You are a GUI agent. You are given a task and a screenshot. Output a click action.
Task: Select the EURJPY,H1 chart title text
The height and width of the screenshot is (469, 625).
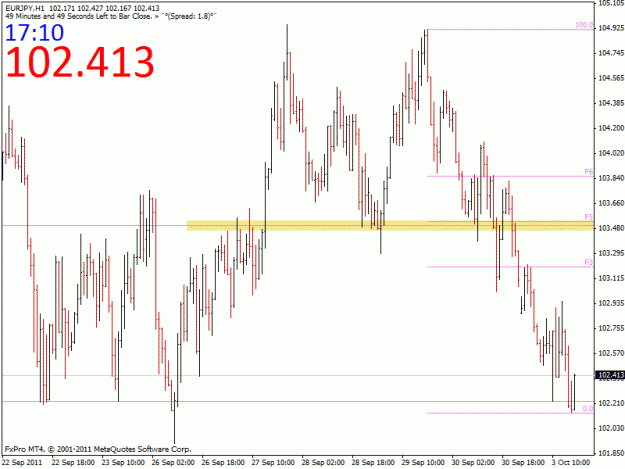[25, 8]
